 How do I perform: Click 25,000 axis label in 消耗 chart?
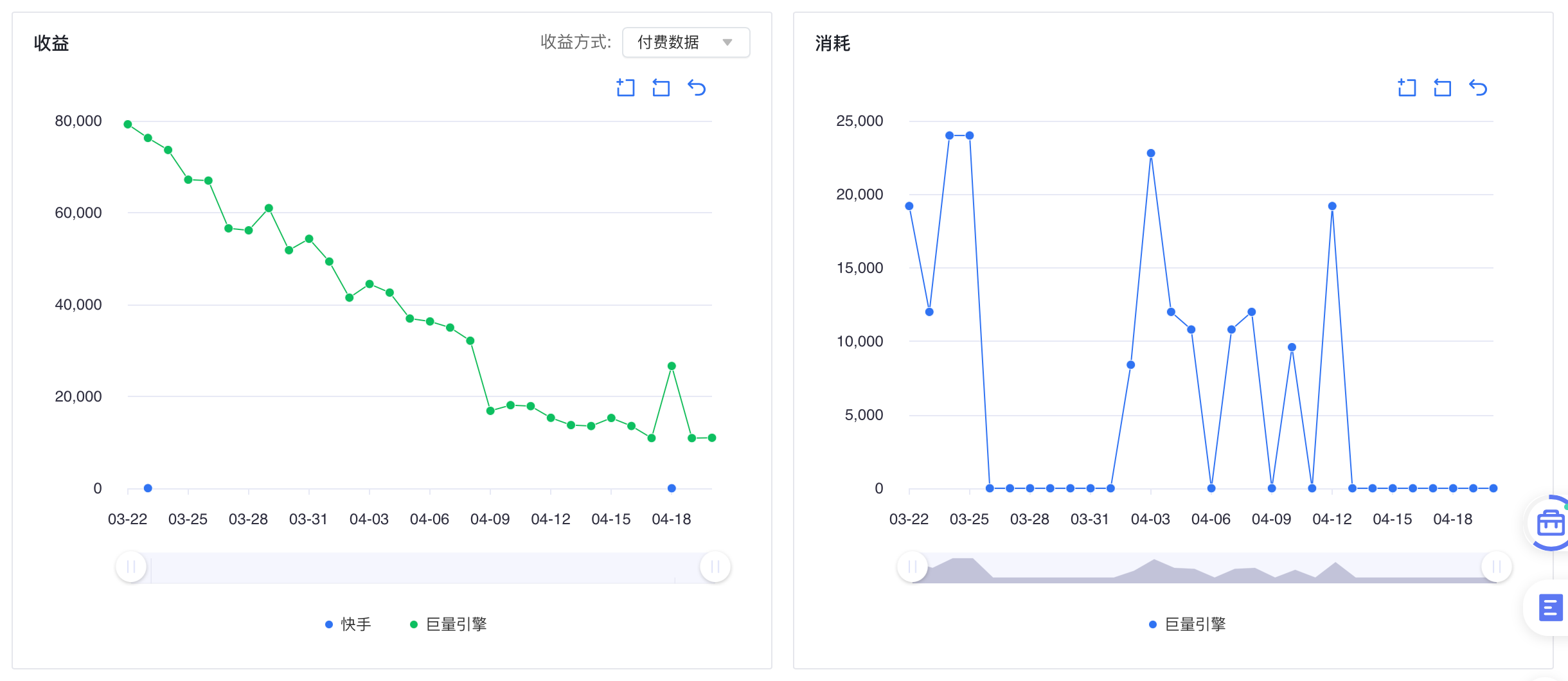pyautogui.click(x=860, y=121)
